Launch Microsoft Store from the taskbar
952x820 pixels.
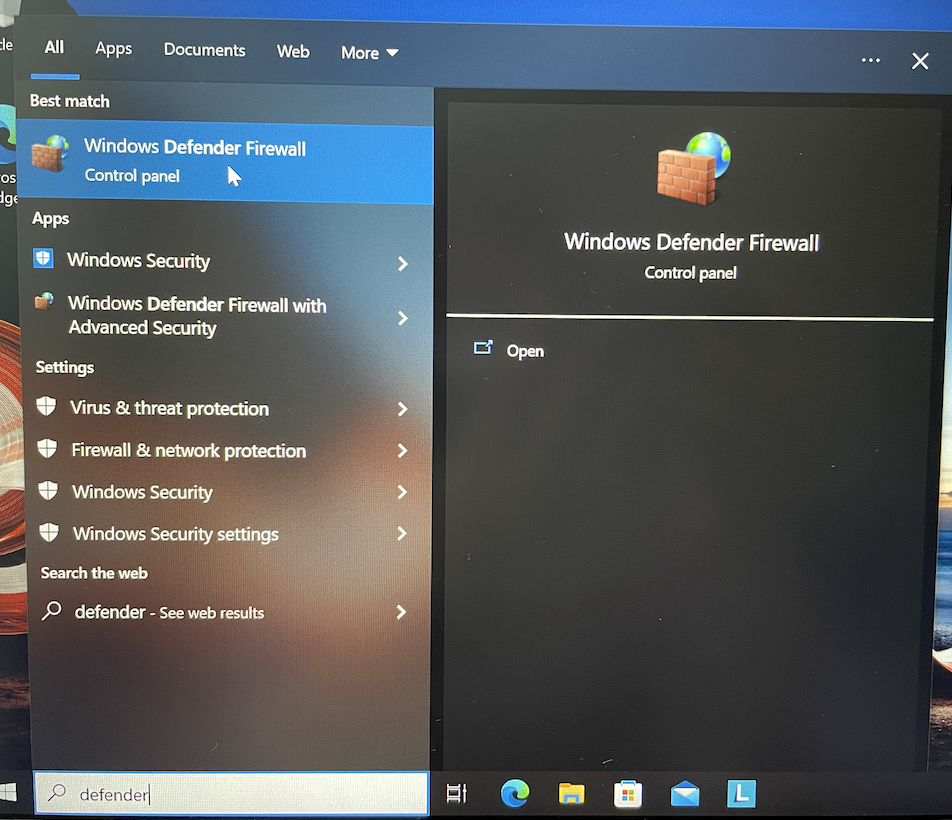click(x=628, y=794)
